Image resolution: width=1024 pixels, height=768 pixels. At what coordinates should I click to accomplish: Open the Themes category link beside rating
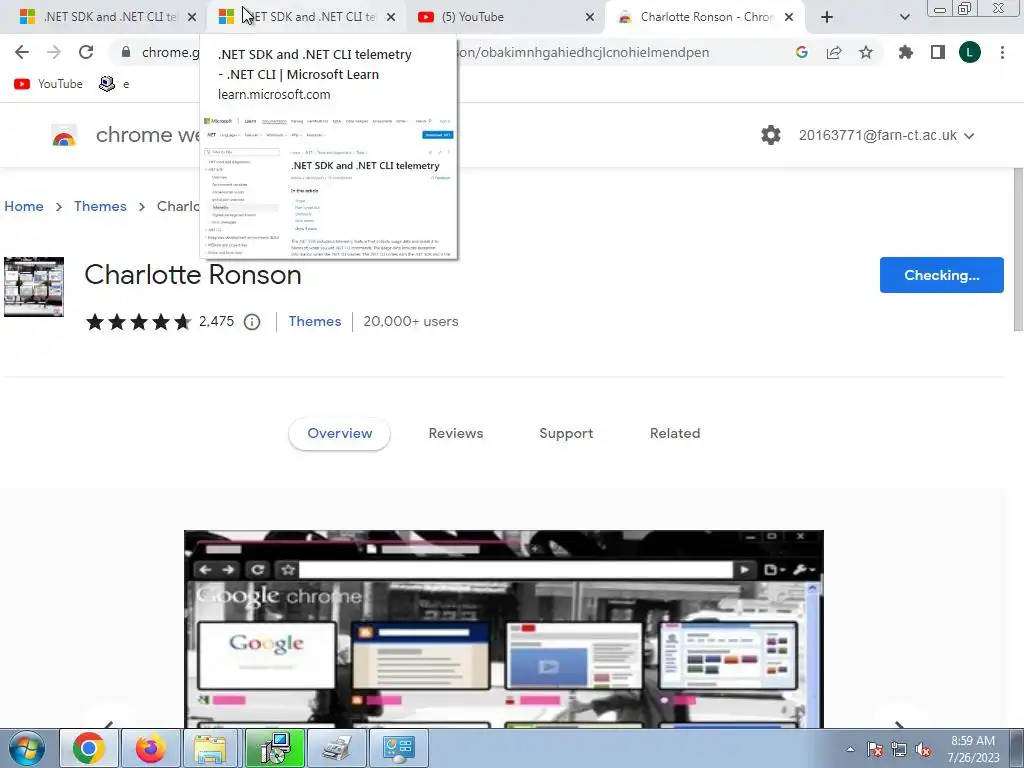pyautogui.click(x=315, y=321)
